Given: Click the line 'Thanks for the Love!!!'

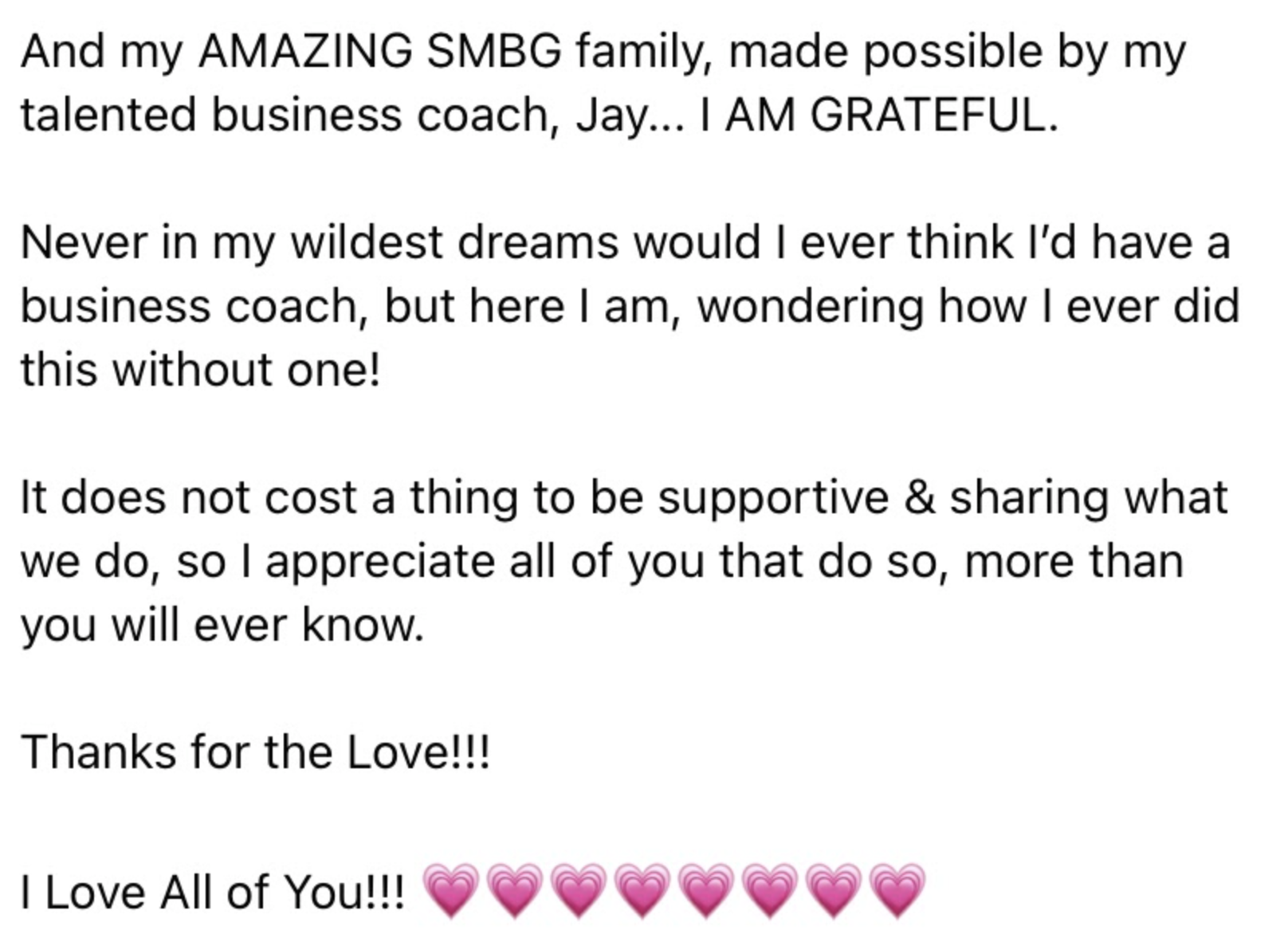Looking at the screenshot, I should 255,752.
